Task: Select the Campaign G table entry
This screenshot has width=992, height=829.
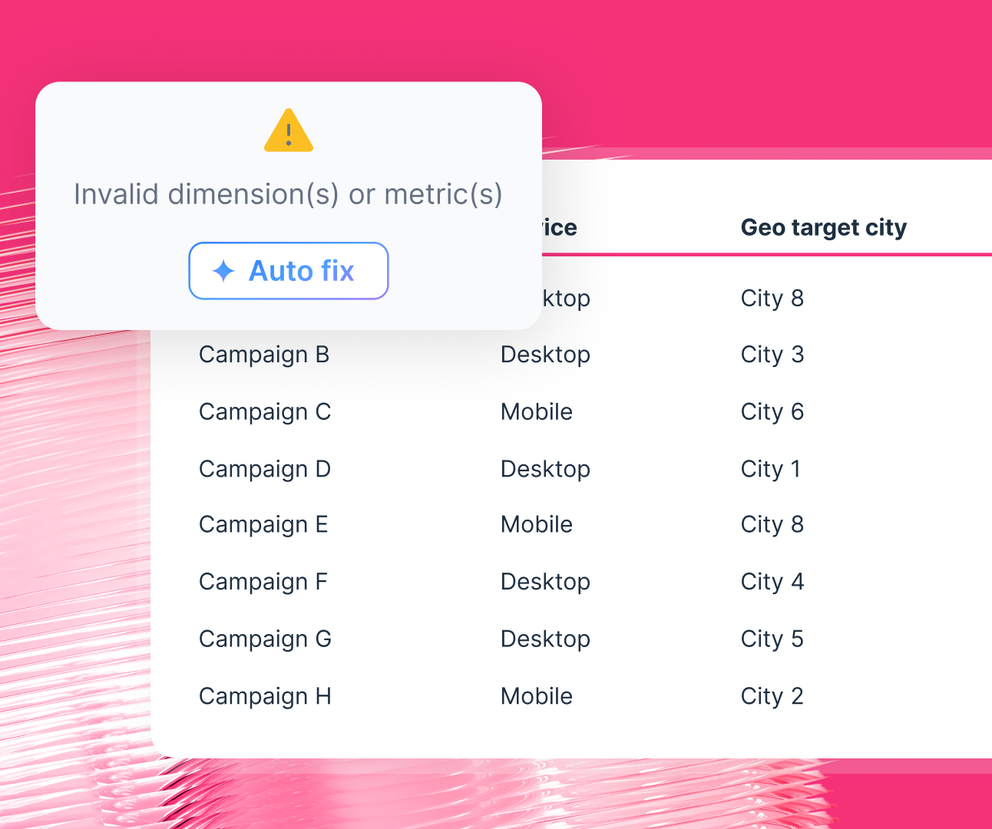Action: [264, 638]
